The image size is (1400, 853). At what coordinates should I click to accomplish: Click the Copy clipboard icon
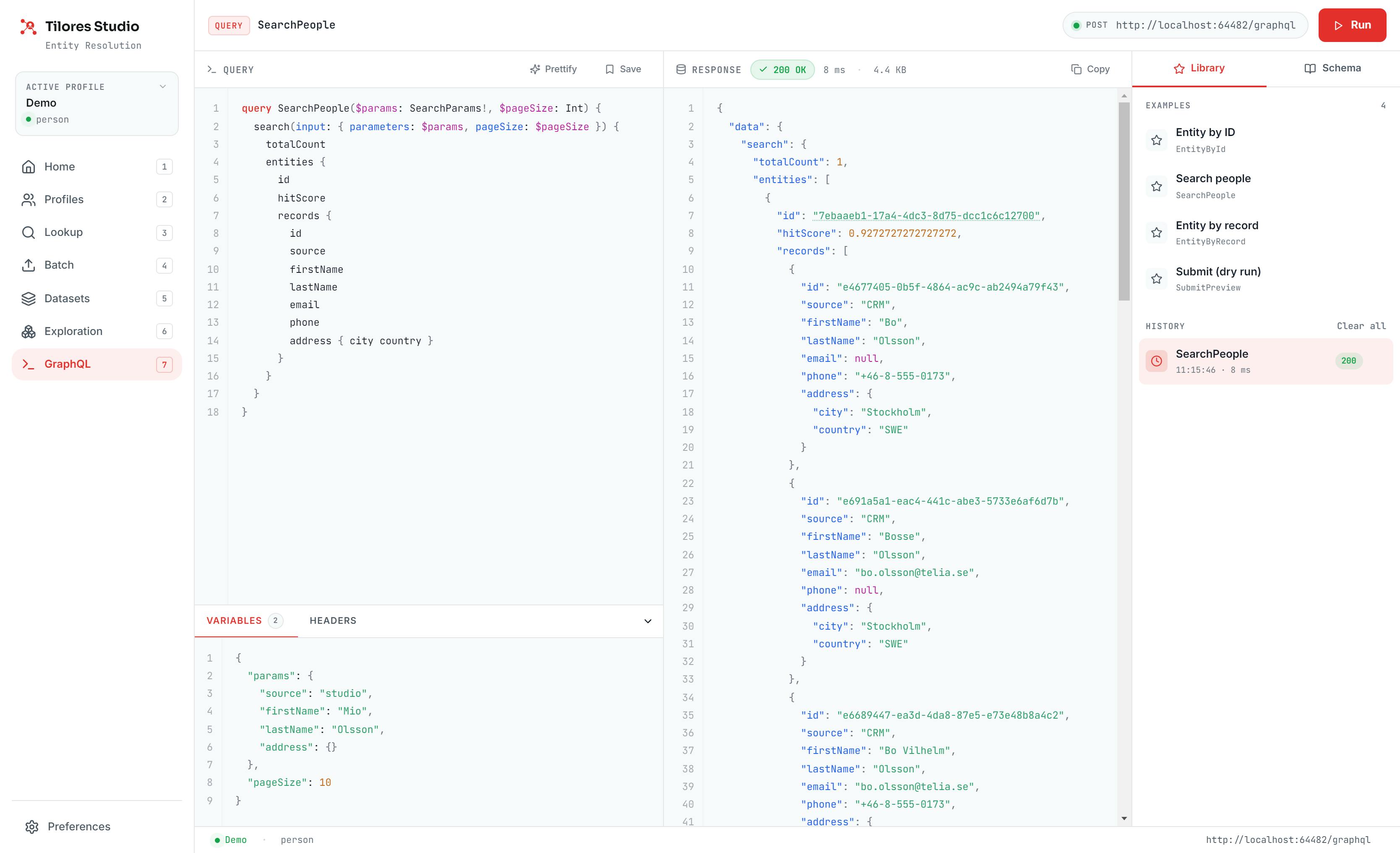pyautogui.click(x=1076, y=69)
